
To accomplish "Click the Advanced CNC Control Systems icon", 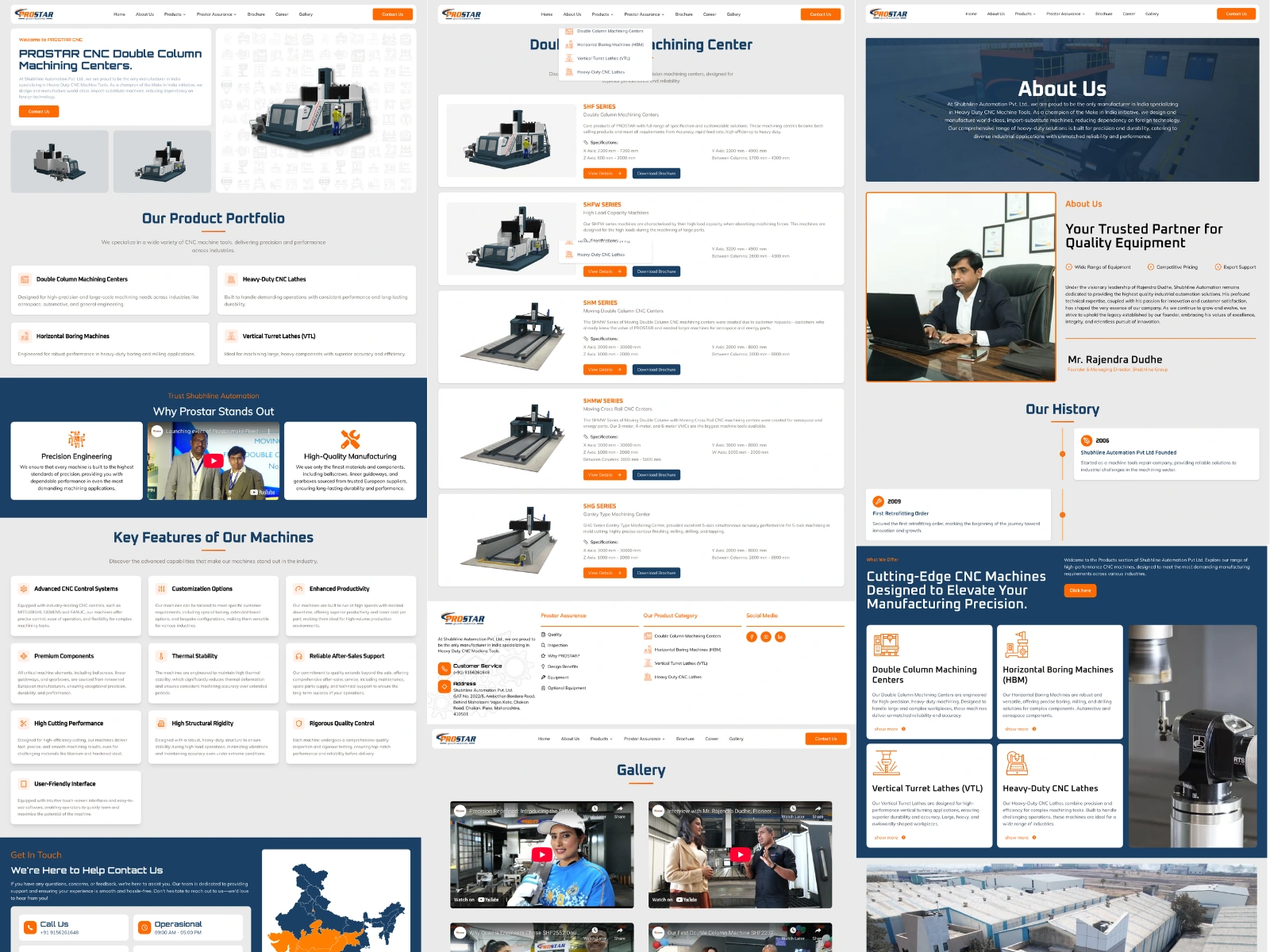I will tap(24, 589).
